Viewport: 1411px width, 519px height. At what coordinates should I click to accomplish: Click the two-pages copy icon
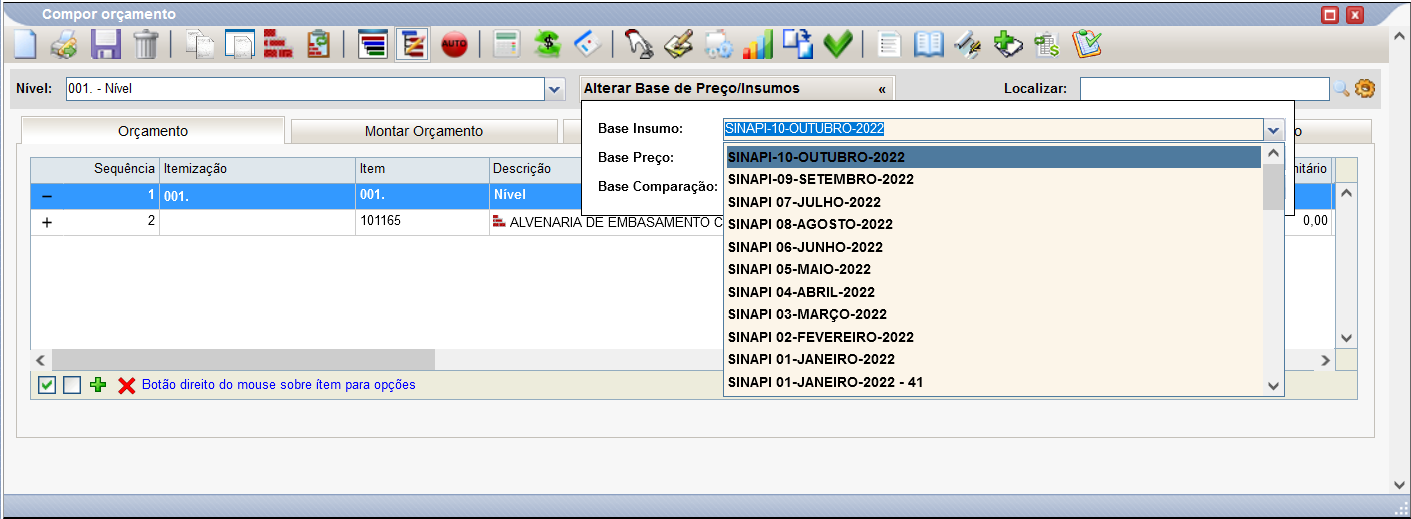click(200, 44)
